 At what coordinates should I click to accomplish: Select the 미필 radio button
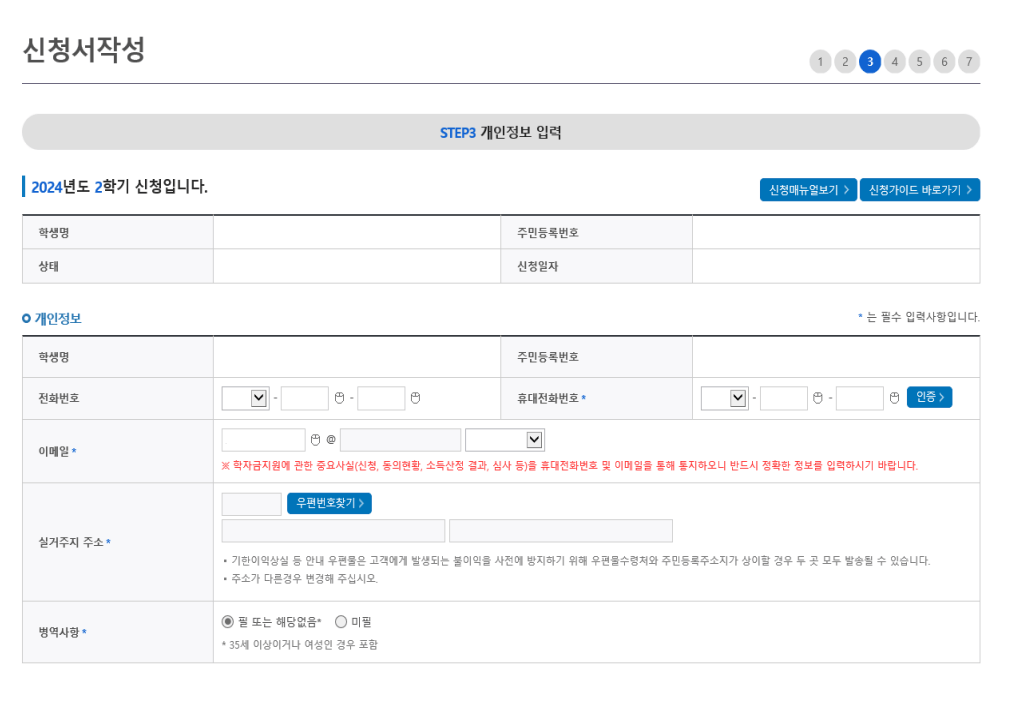[x=341, y=622]
